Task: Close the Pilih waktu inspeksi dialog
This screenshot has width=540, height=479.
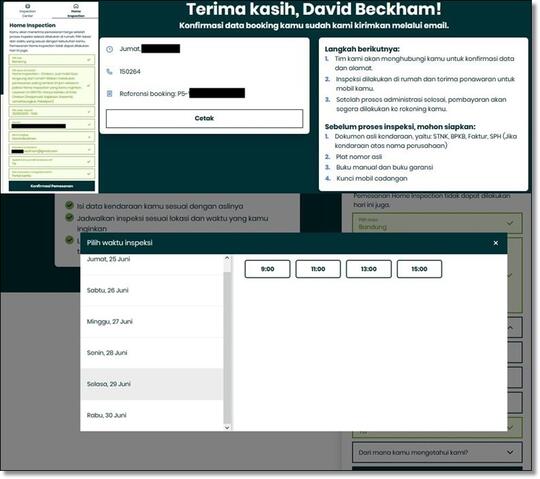Action: click(x=496, y=243)
